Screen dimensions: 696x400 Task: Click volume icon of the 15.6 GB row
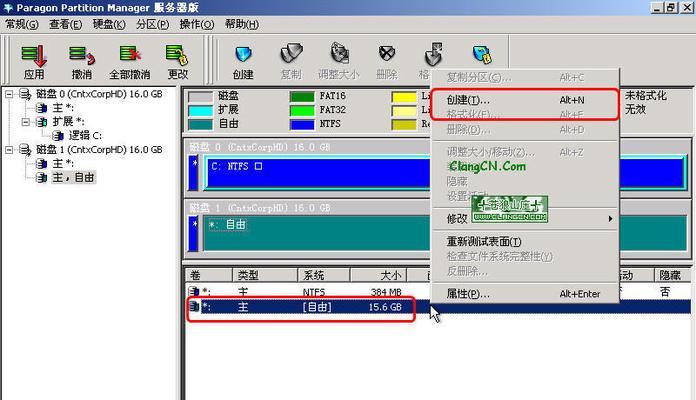[194, 306]
